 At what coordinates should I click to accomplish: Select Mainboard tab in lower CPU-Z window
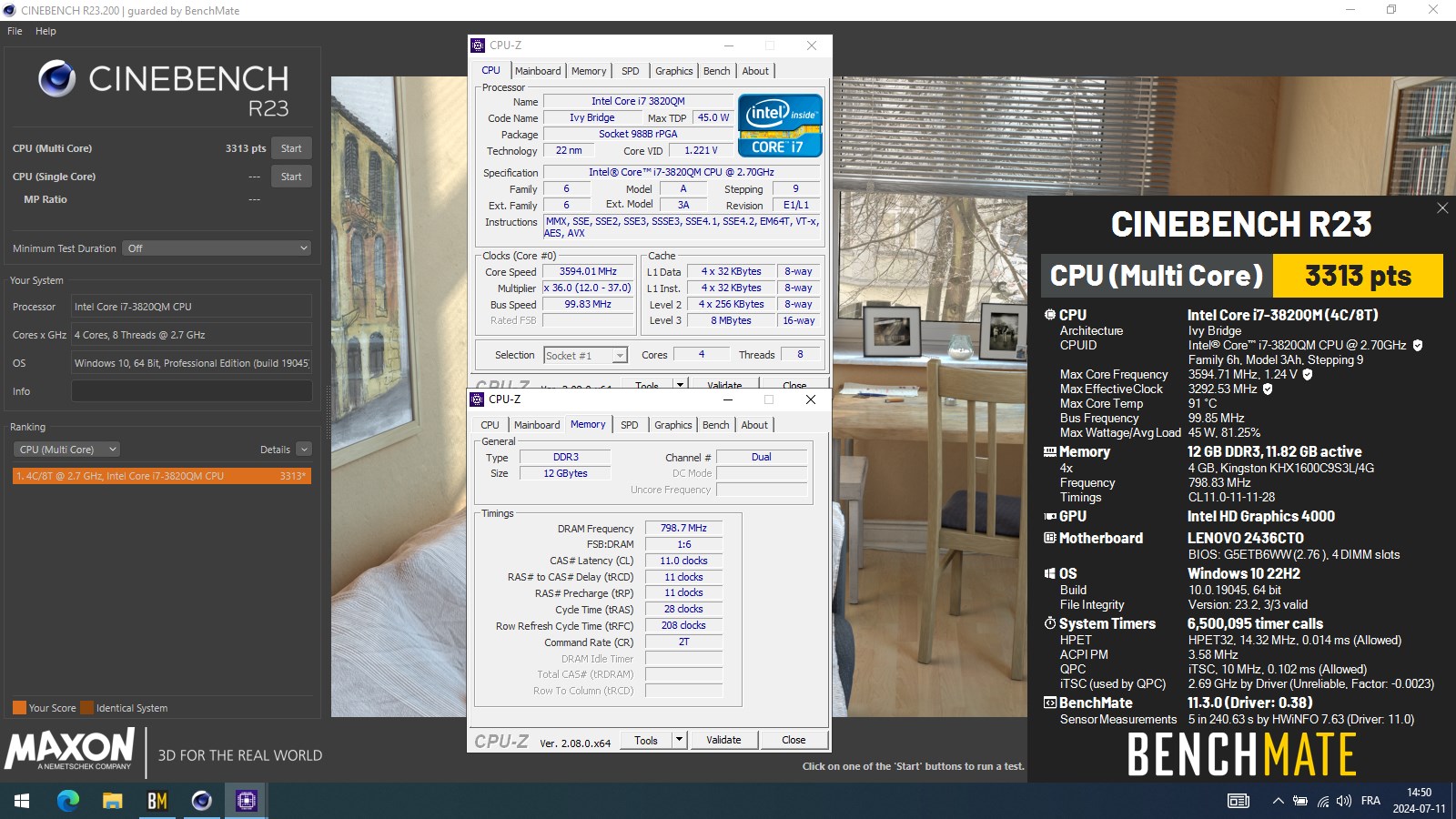[x=537, y=425]
